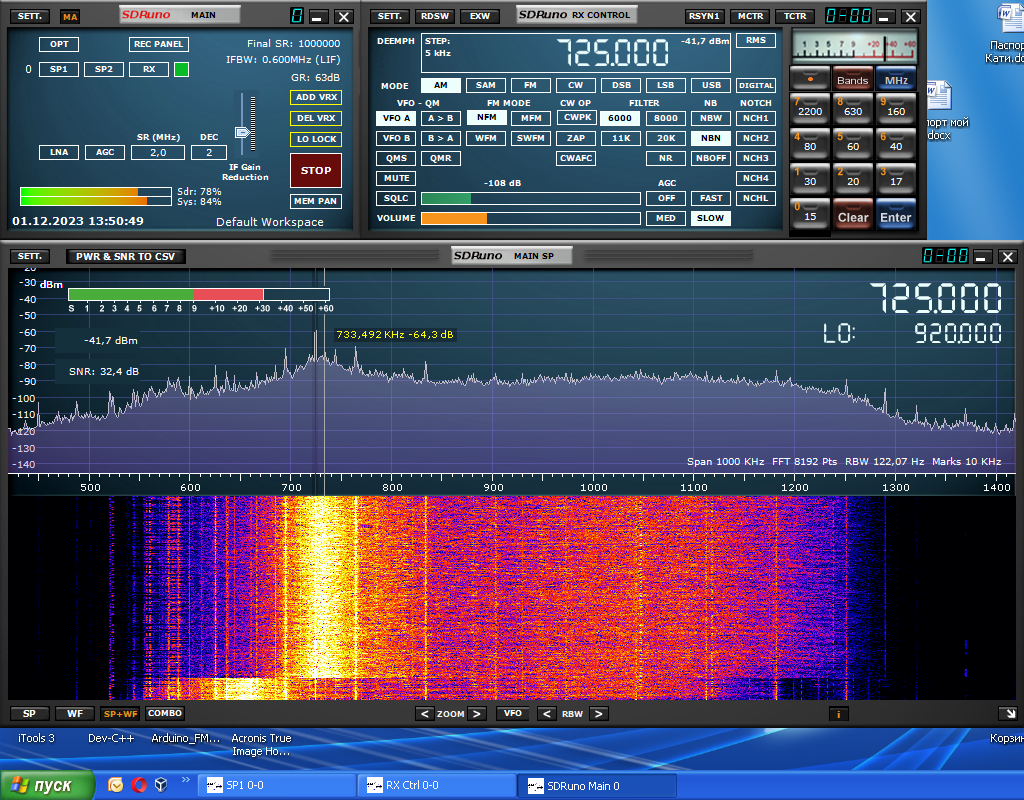Select the COMBO view
Image resolution: width=1024 pixels, height=800 pixels.
coord(165,713)
